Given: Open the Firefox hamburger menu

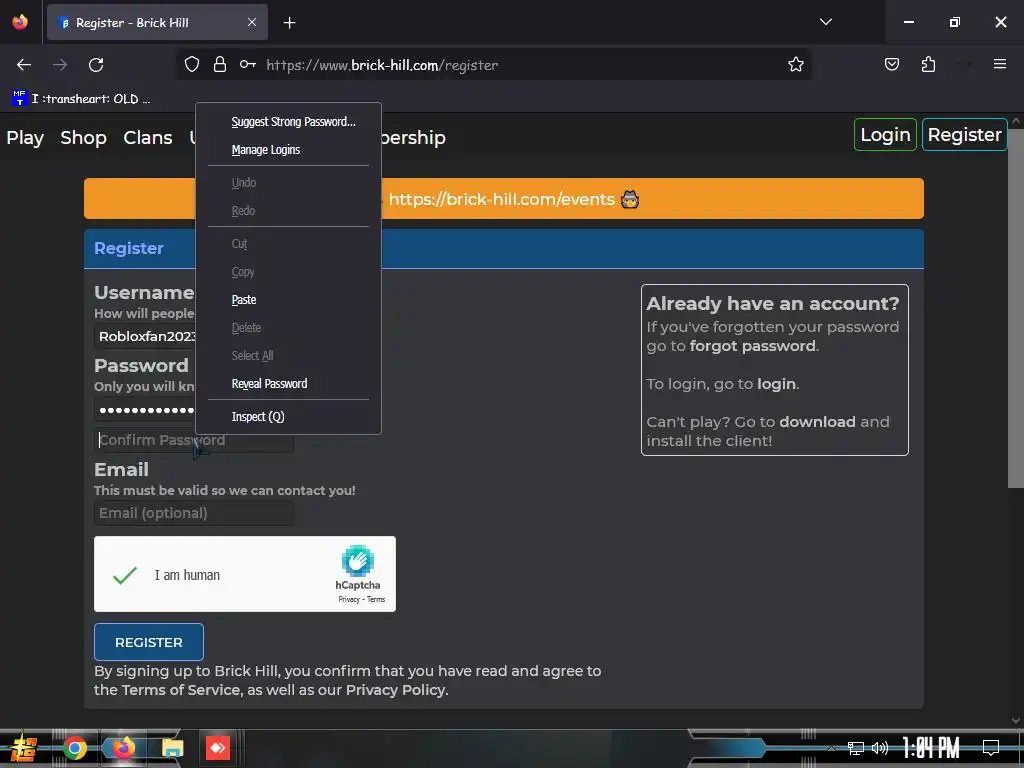Looking at the screenshot, I should 999,64.
